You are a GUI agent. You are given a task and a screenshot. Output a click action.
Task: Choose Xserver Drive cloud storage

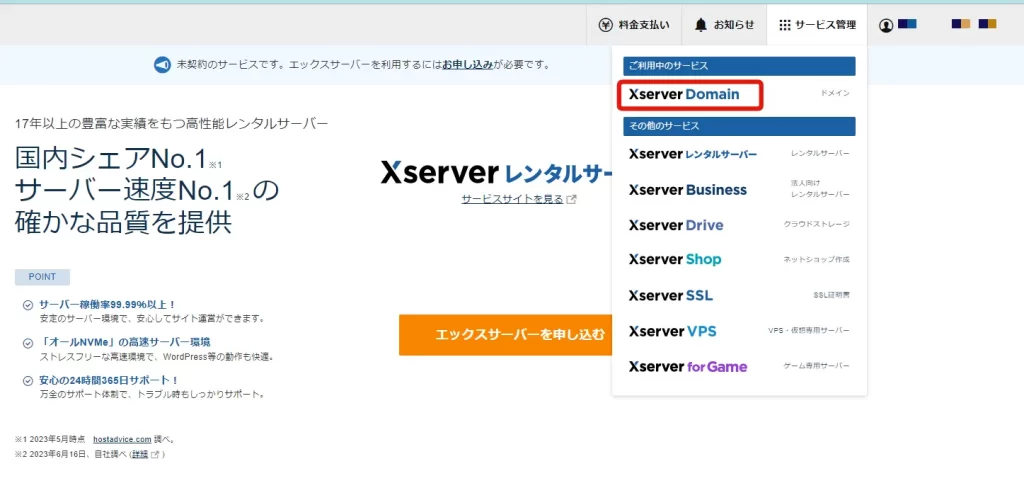click(x=676, y=225)
